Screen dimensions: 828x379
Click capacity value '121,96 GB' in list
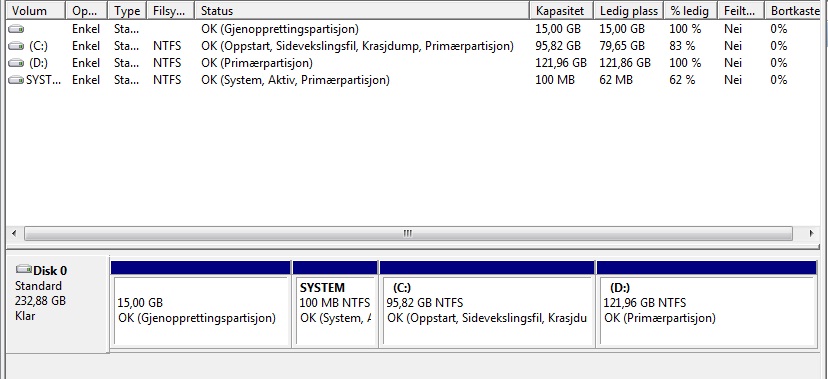[x=561, y=63]
